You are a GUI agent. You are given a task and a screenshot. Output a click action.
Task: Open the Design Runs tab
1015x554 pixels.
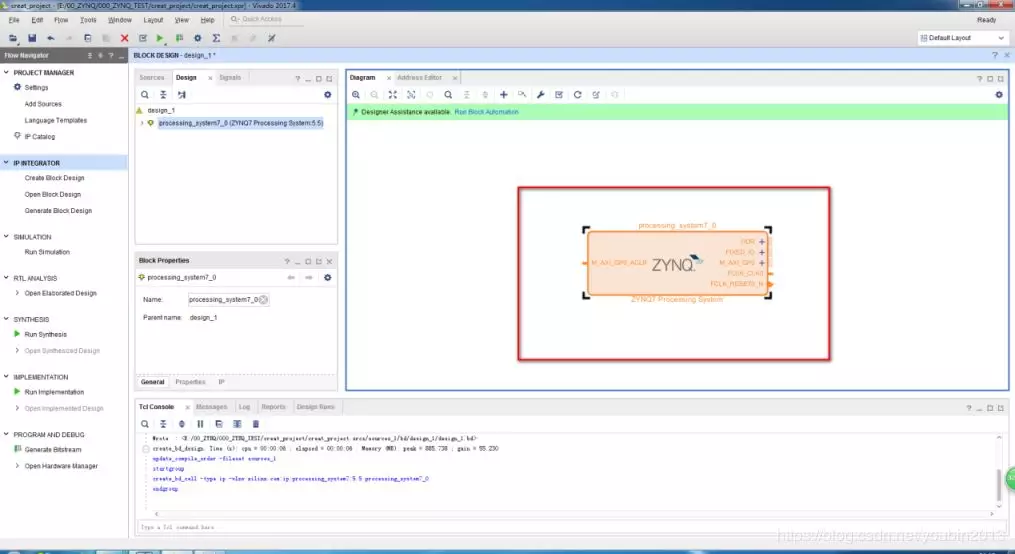point(315,407)
